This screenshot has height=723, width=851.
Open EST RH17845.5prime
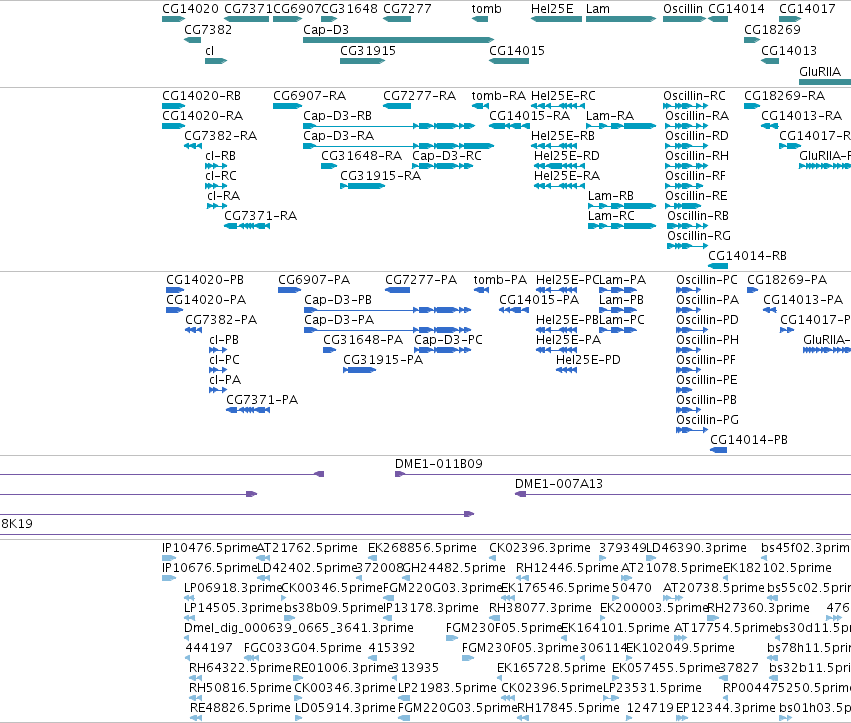point(523,718)
